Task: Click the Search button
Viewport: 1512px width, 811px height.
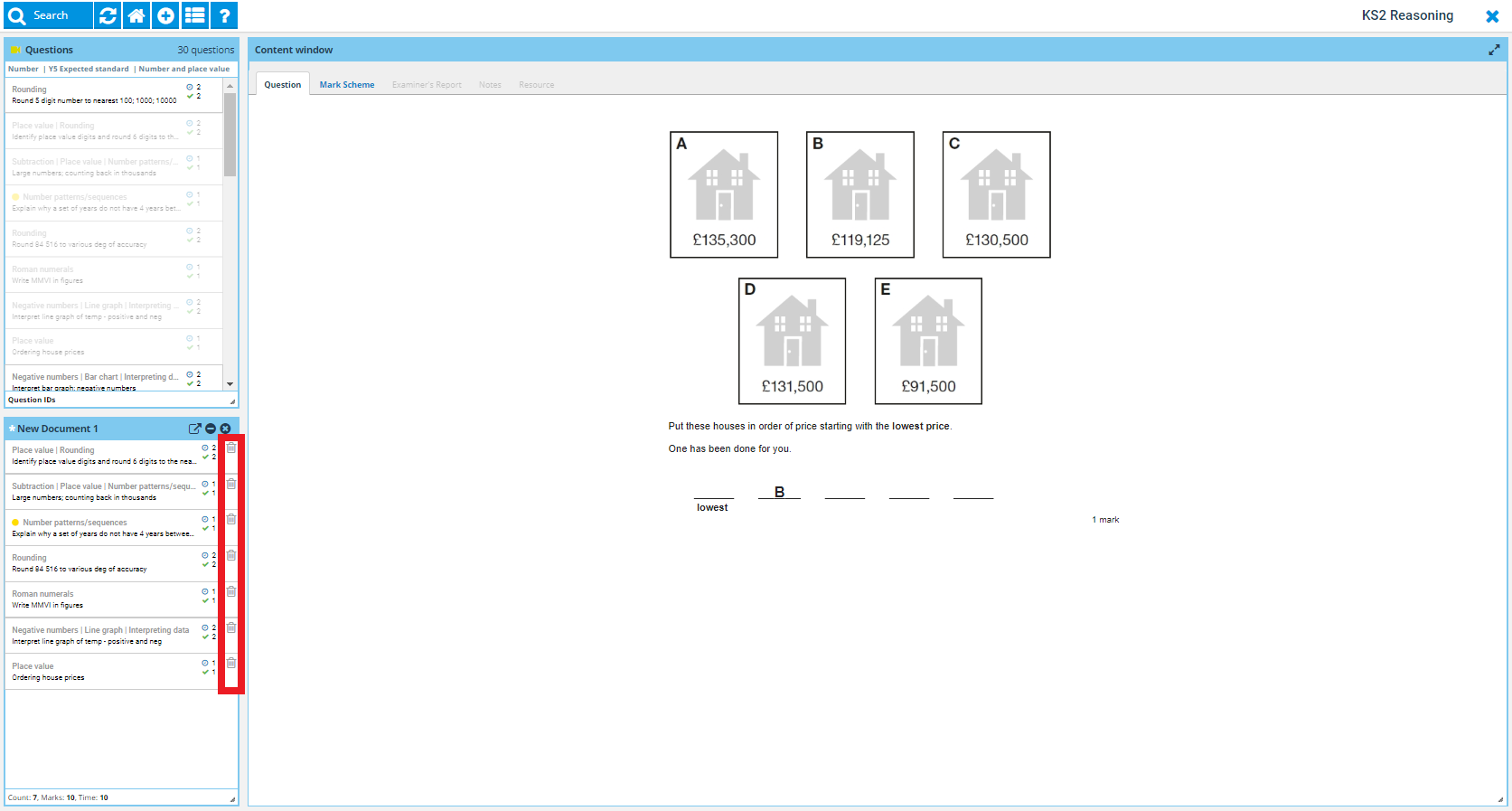Action: 40,15
